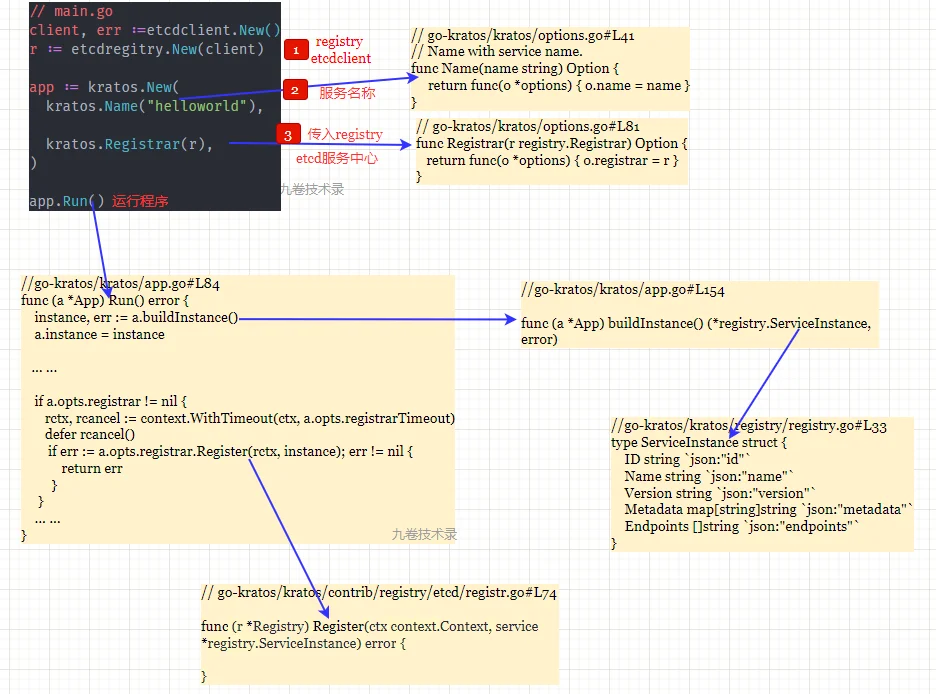
Task: Select the "app := kratos.New(" line
Action: pyautogui.click(x=104, y=87)
